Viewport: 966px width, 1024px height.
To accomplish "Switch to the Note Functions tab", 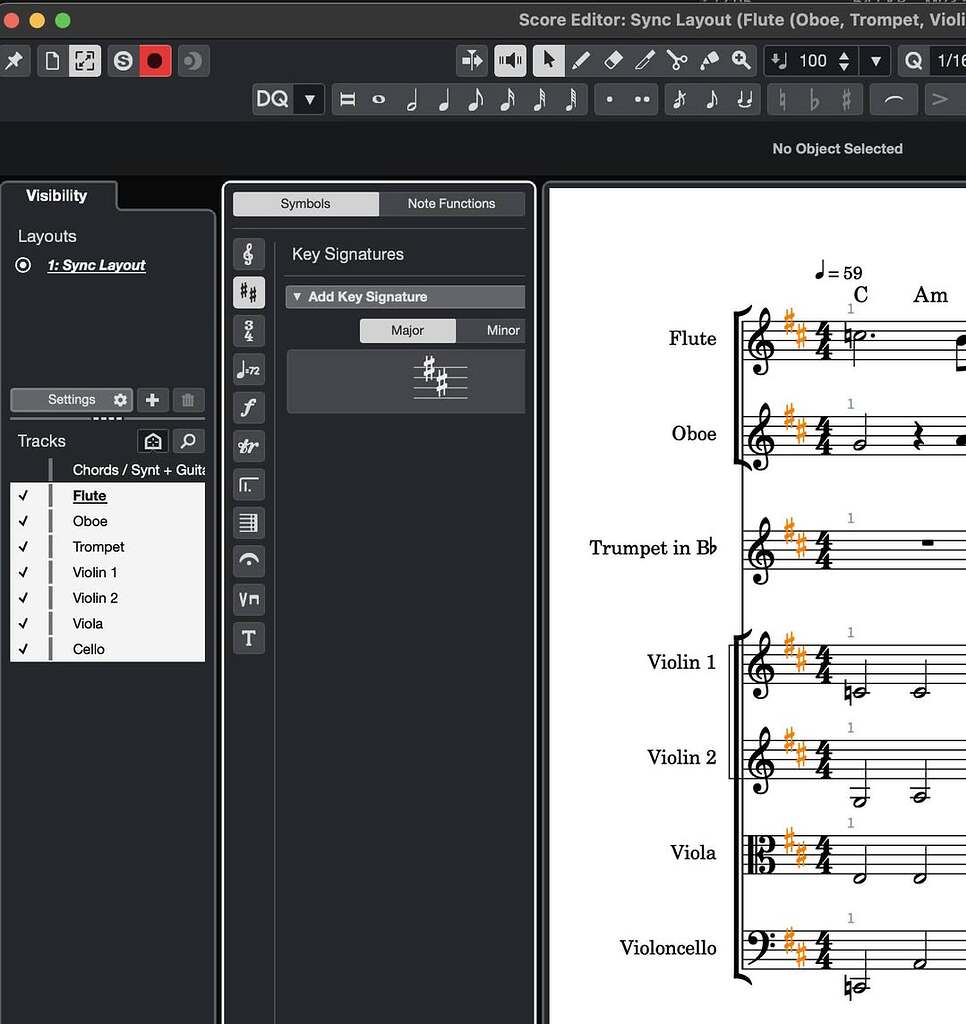I will (x=452, y=203).
